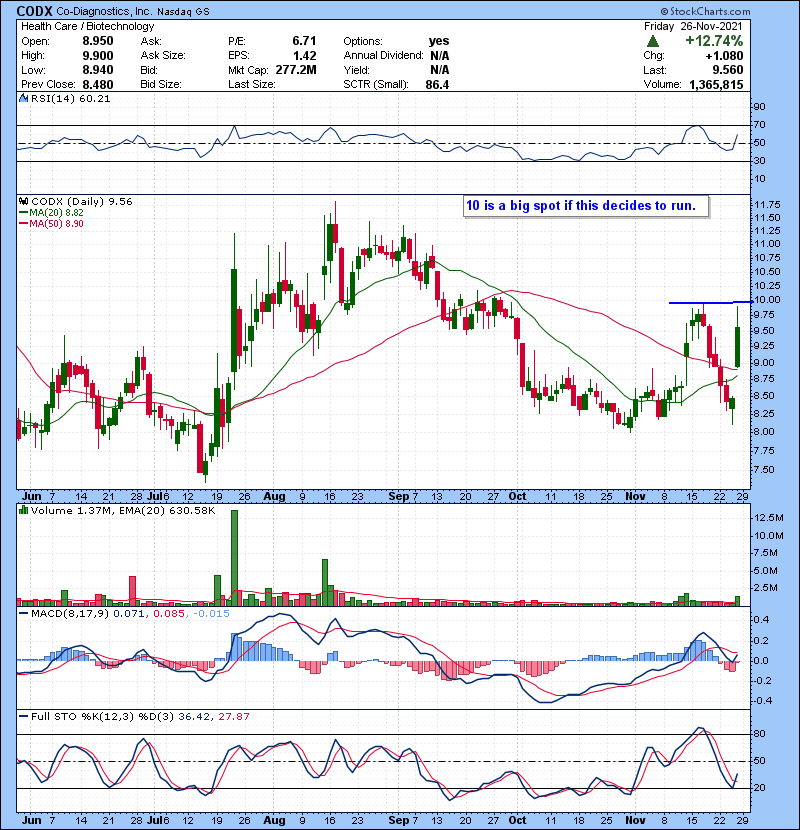Click the SCTR (Small) value 86.4

pos(437,84)
